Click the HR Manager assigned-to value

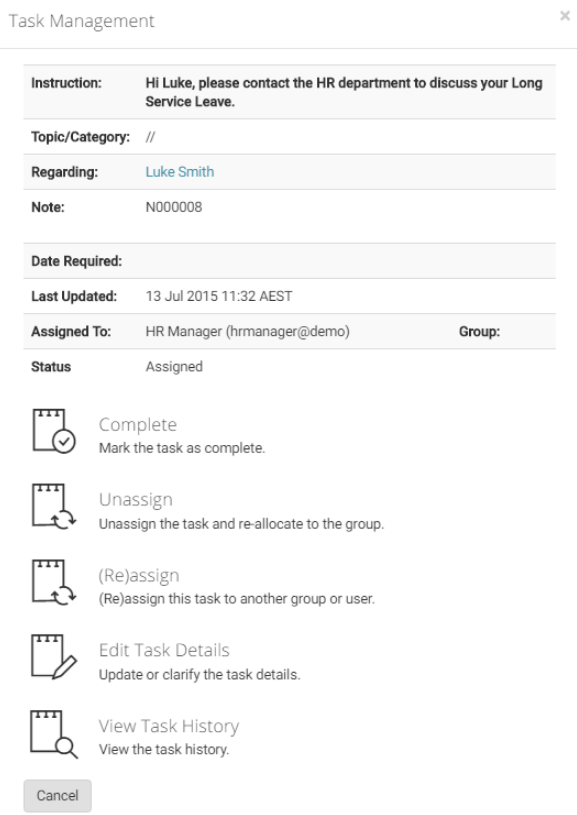(x=247, y=332)
